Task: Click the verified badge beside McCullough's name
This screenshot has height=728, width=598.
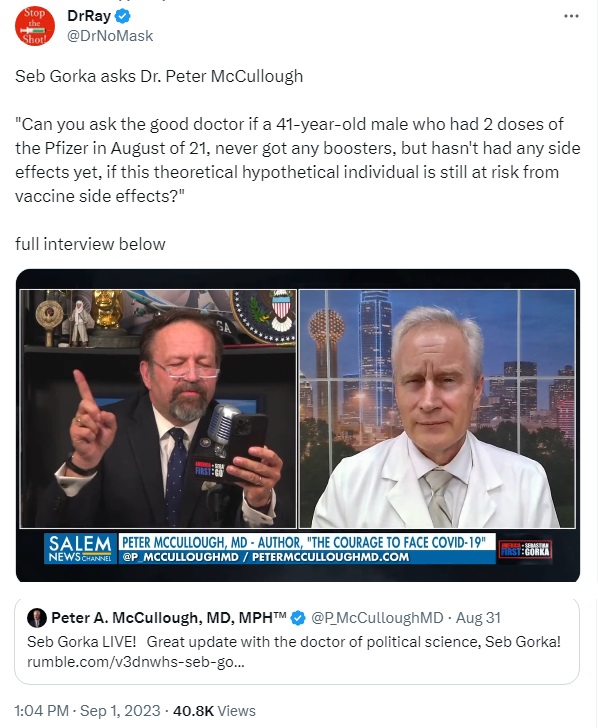Action: (298, 618)
